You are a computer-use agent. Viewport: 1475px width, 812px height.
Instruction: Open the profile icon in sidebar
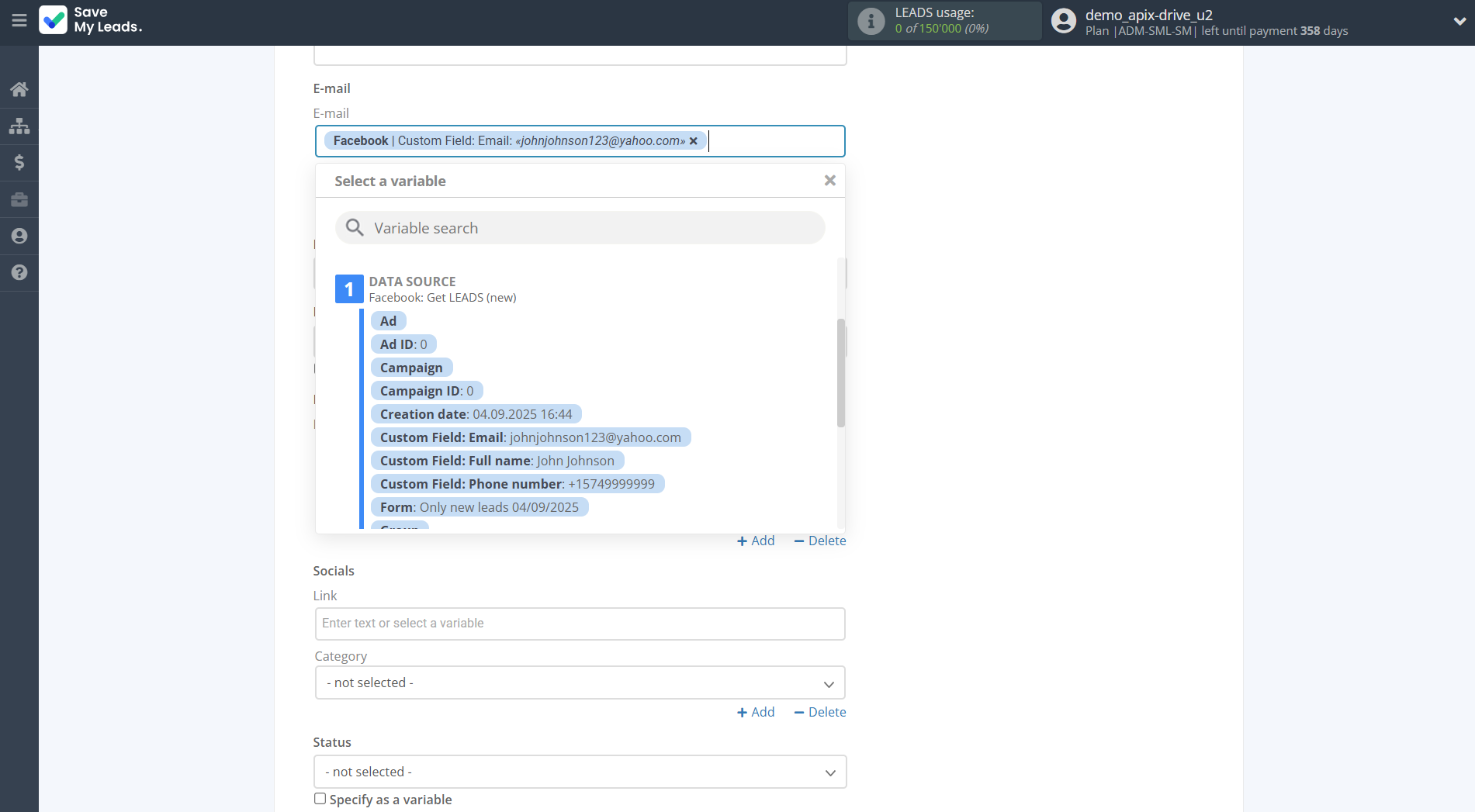[x=19, y=236]
